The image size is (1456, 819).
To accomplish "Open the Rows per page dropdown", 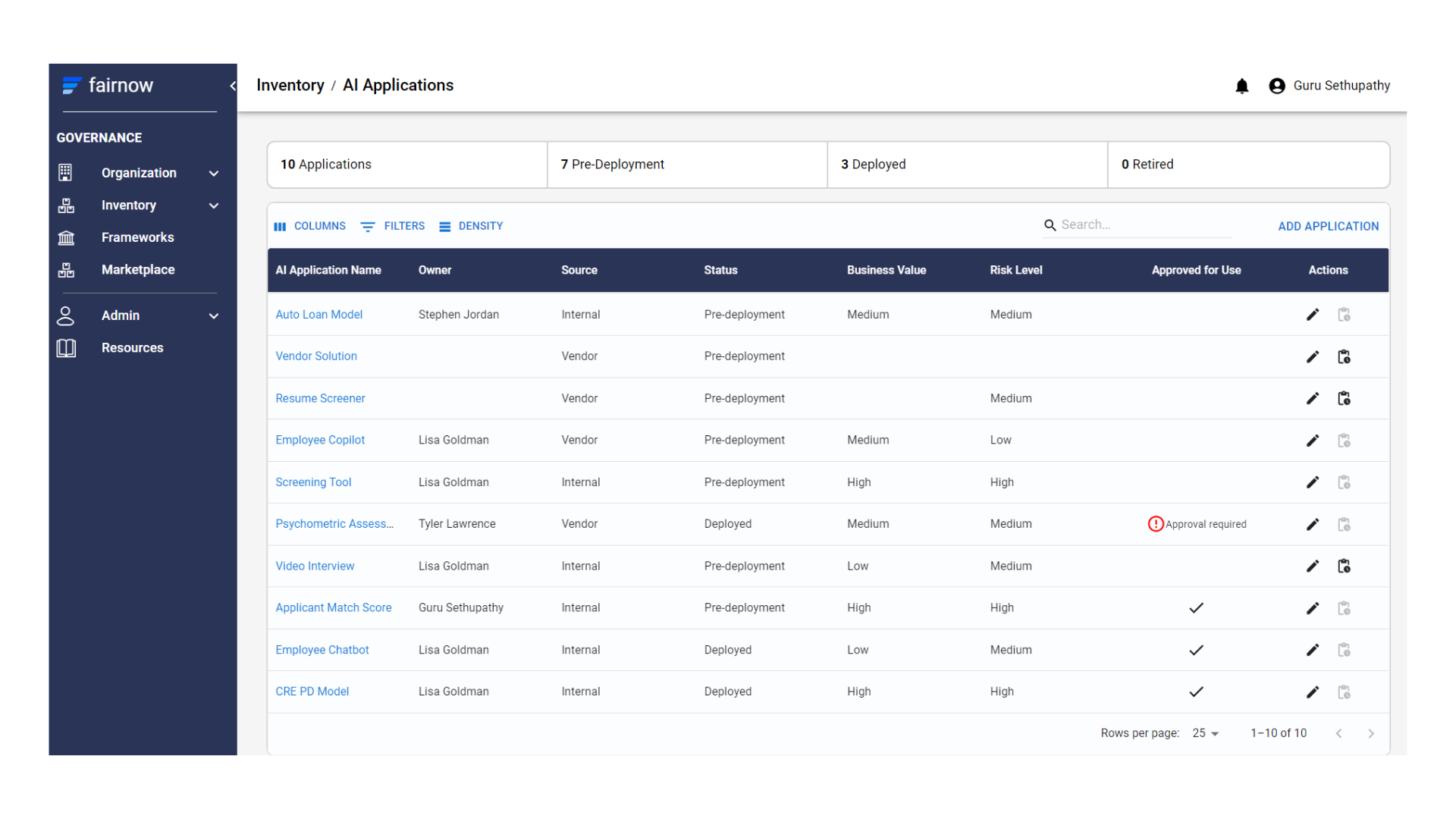I will (1205, 733).
